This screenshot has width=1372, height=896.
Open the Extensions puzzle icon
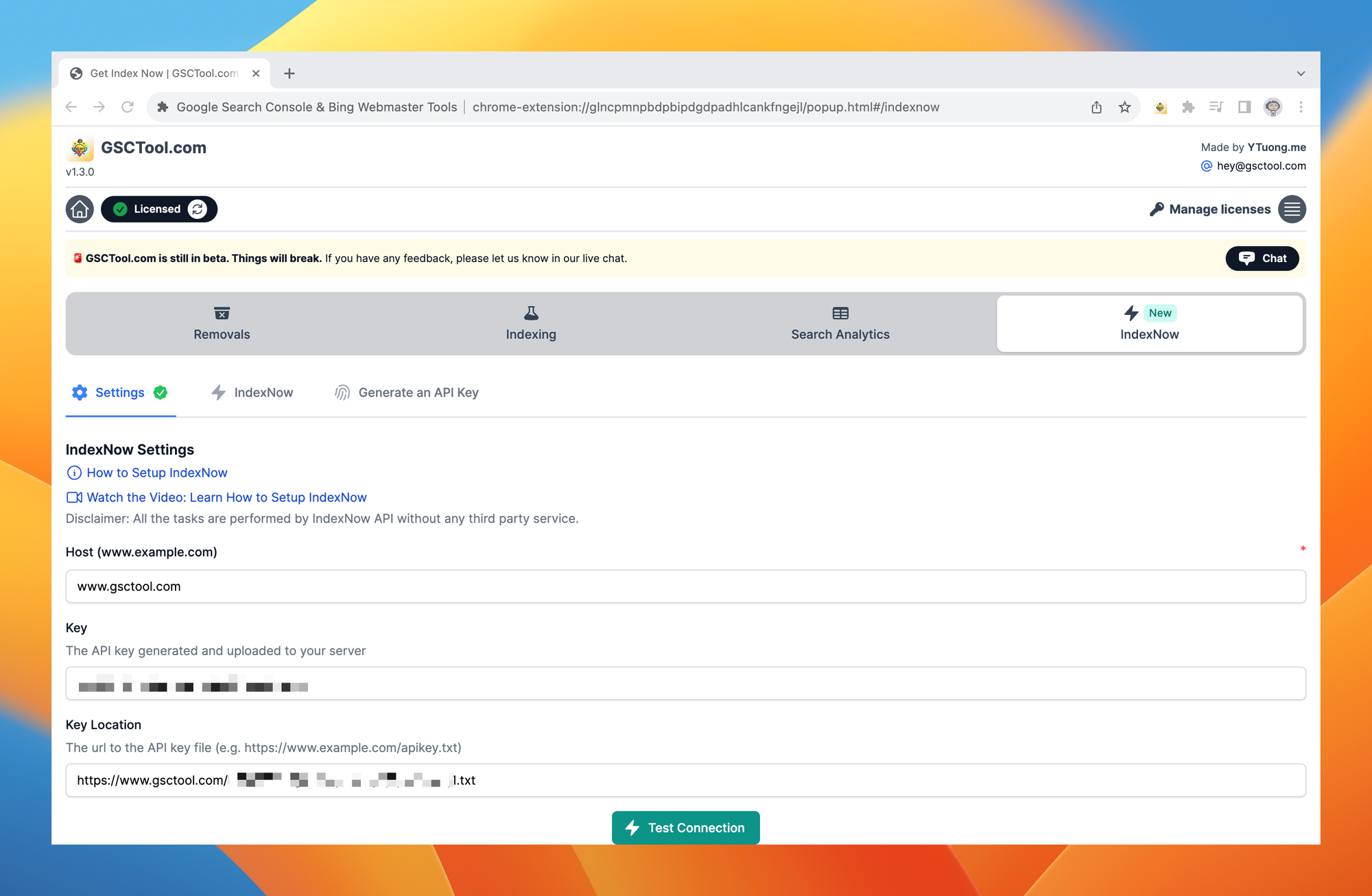pyautogui.click(x=1188, y=107)
